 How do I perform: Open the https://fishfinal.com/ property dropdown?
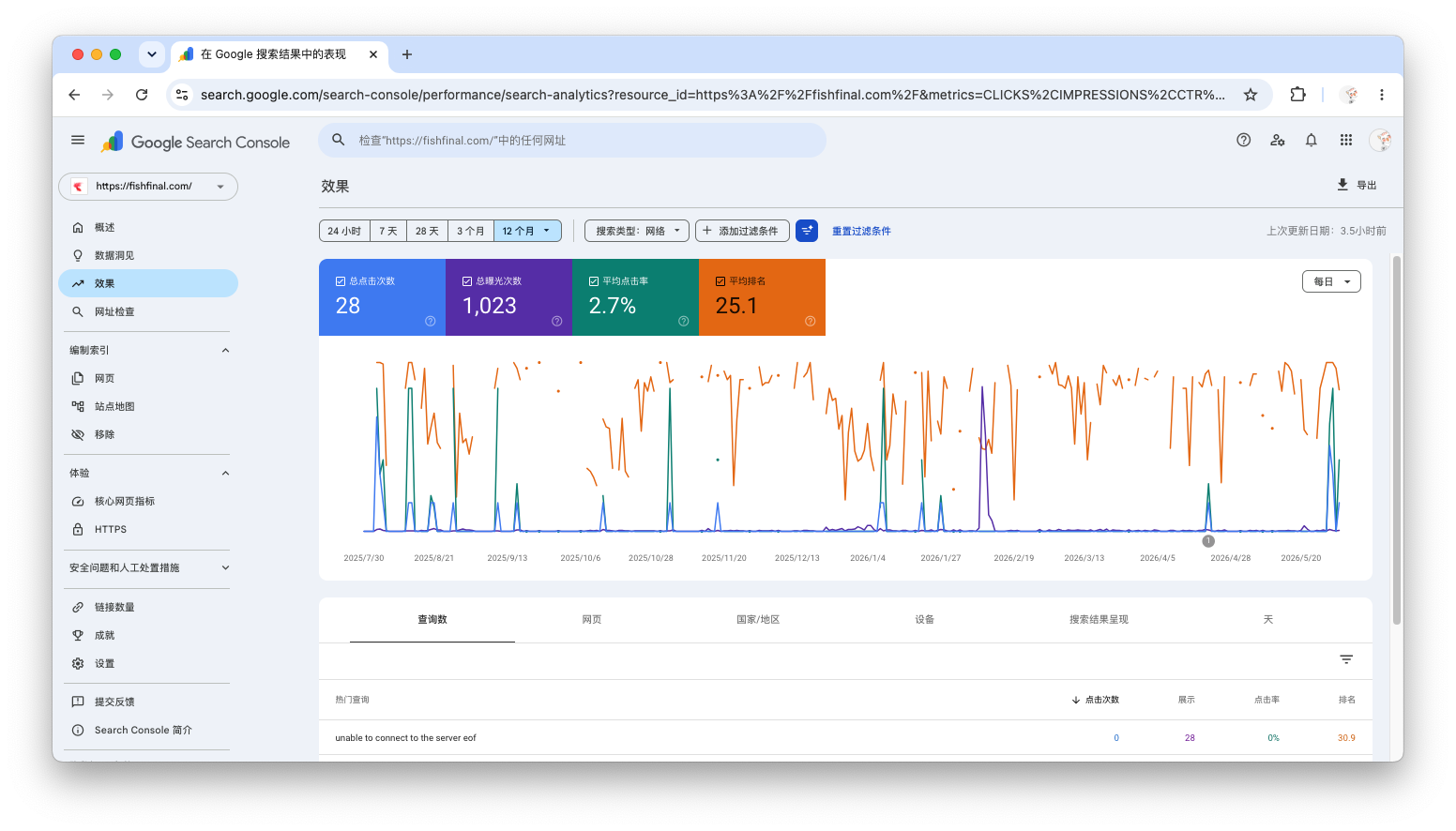coord(148,187)
